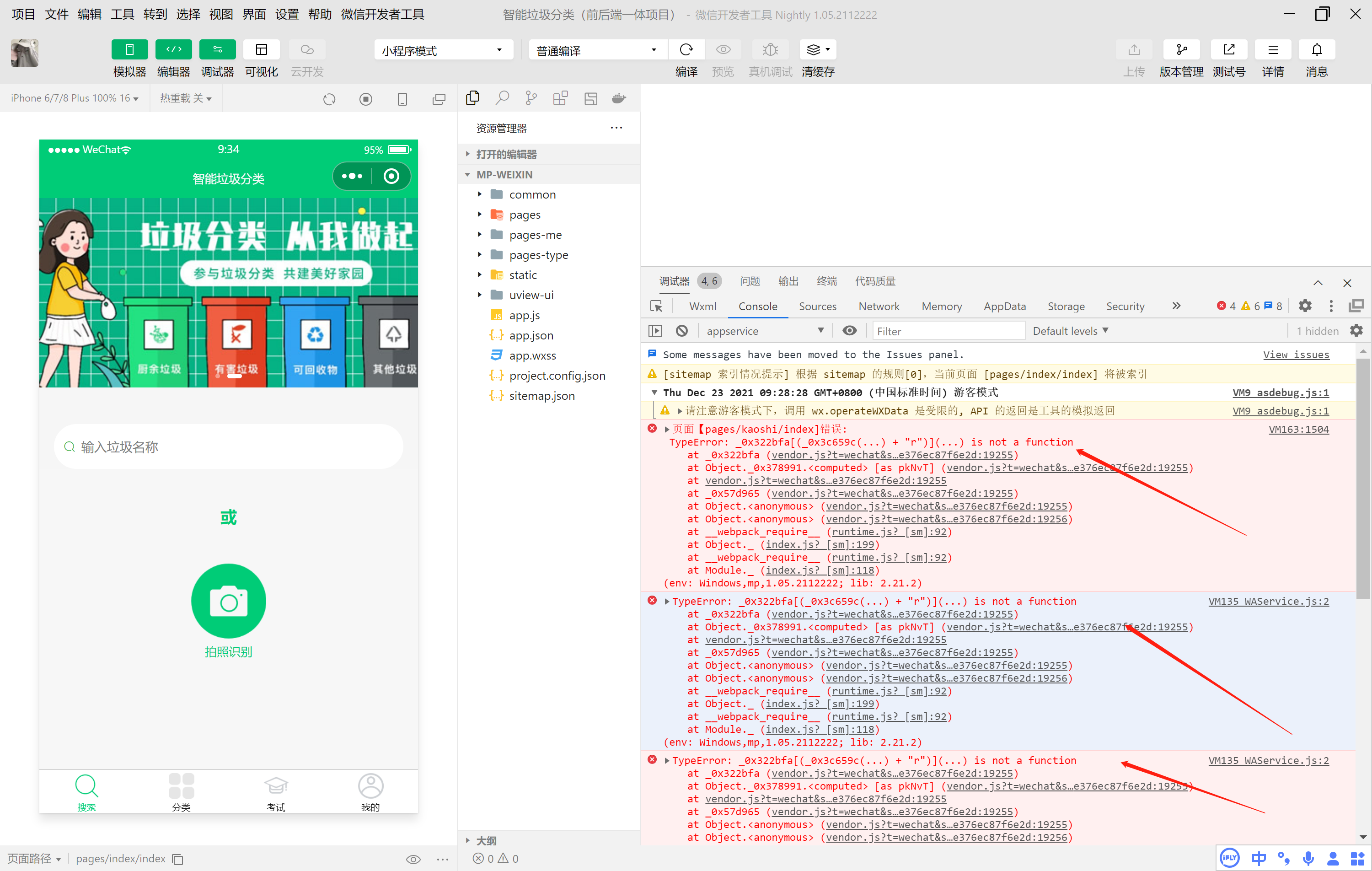The height and width of the screenshot is (871, 1372).
Task: Open the 小程序模式 mode dropdown
Action: coord(443,50)
